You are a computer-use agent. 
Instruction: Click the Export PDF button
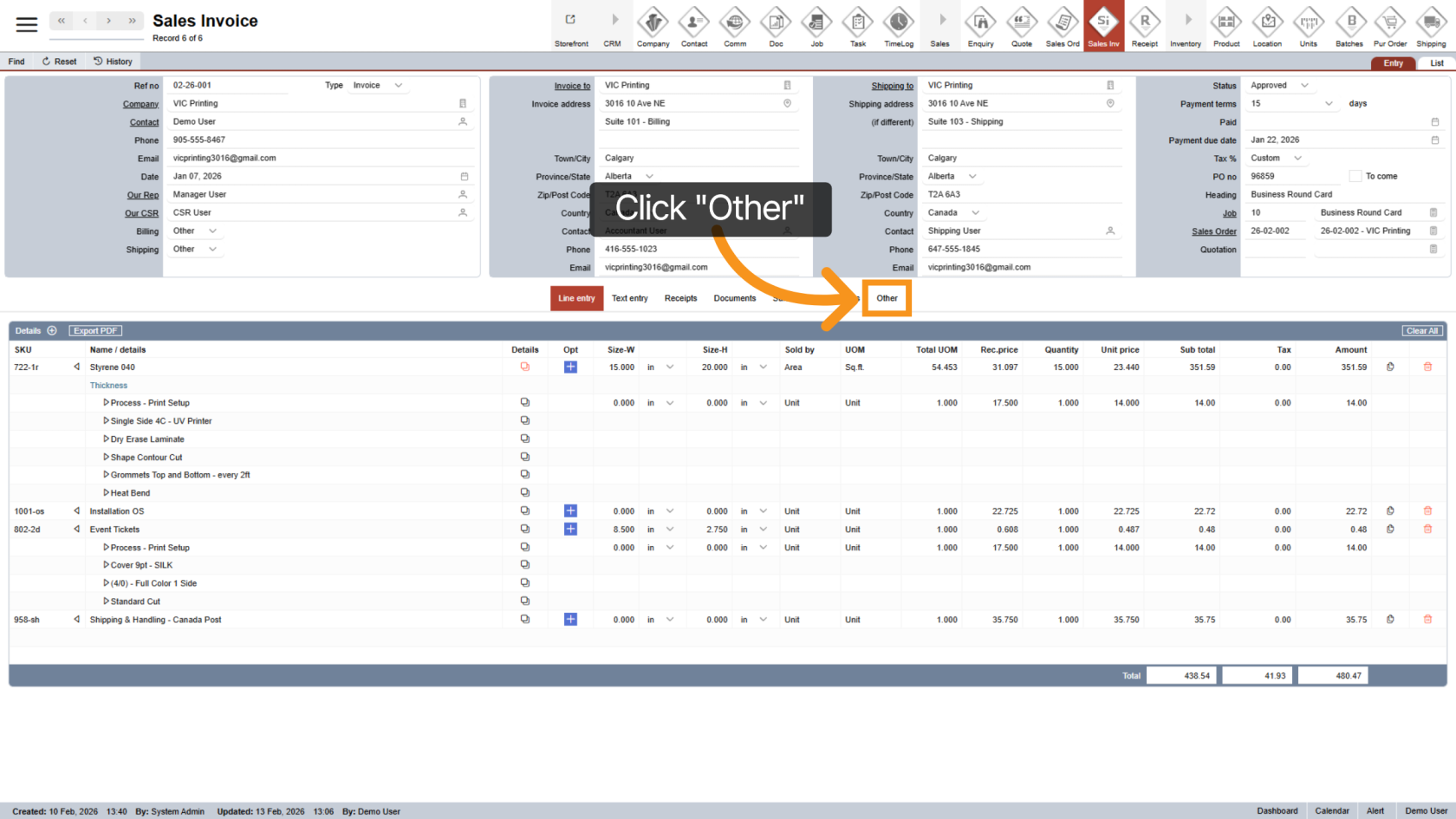tap(95, 331)
